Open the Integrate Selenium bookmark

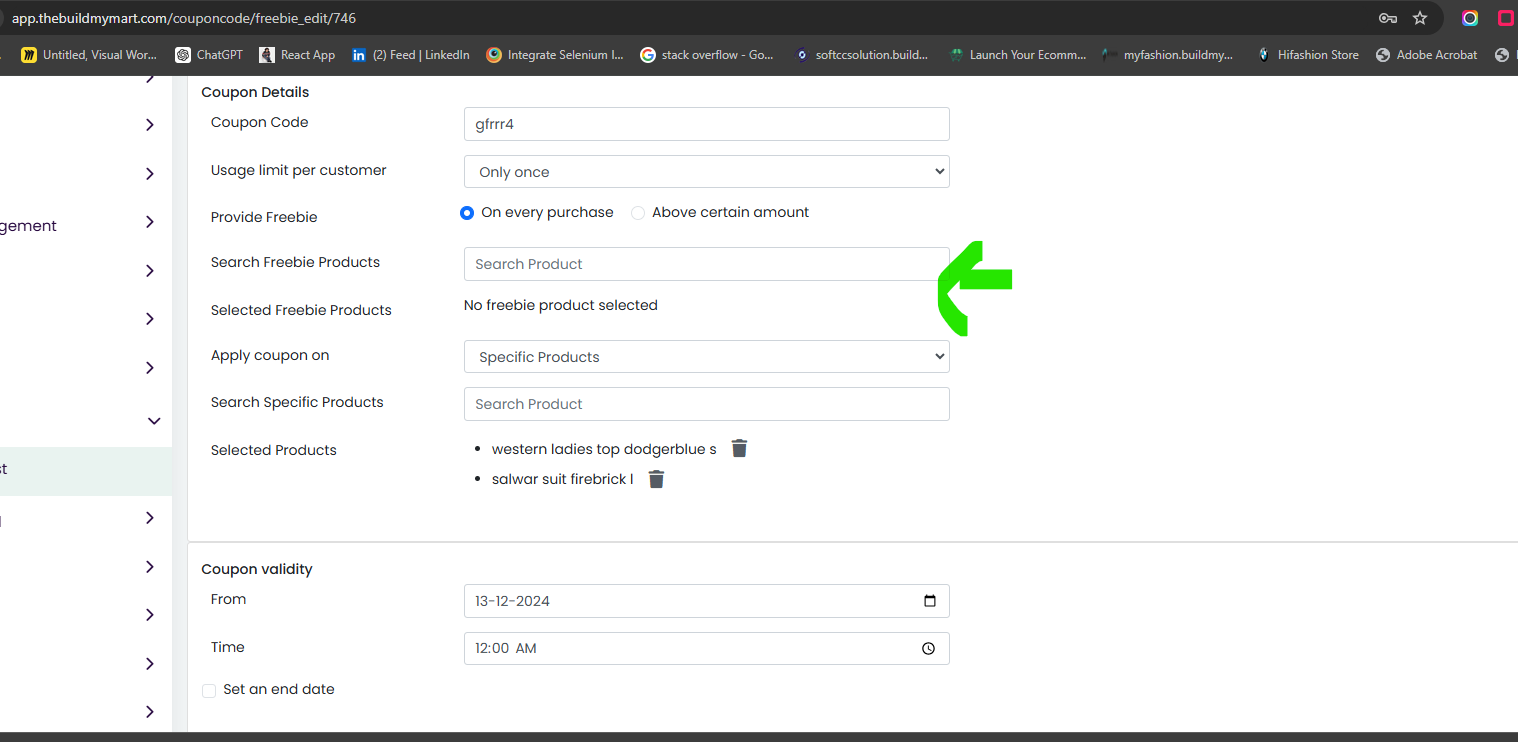click(x=555, y=55)
